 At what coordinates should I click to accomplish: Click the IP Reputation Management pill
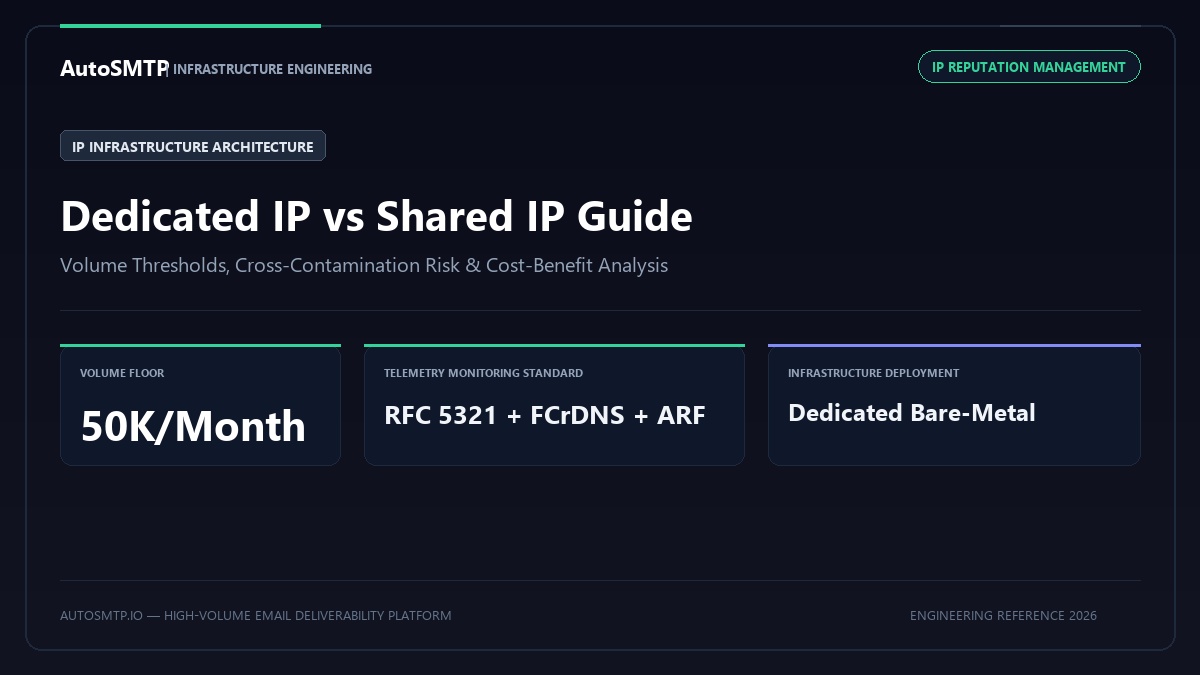pos(1029,67)
